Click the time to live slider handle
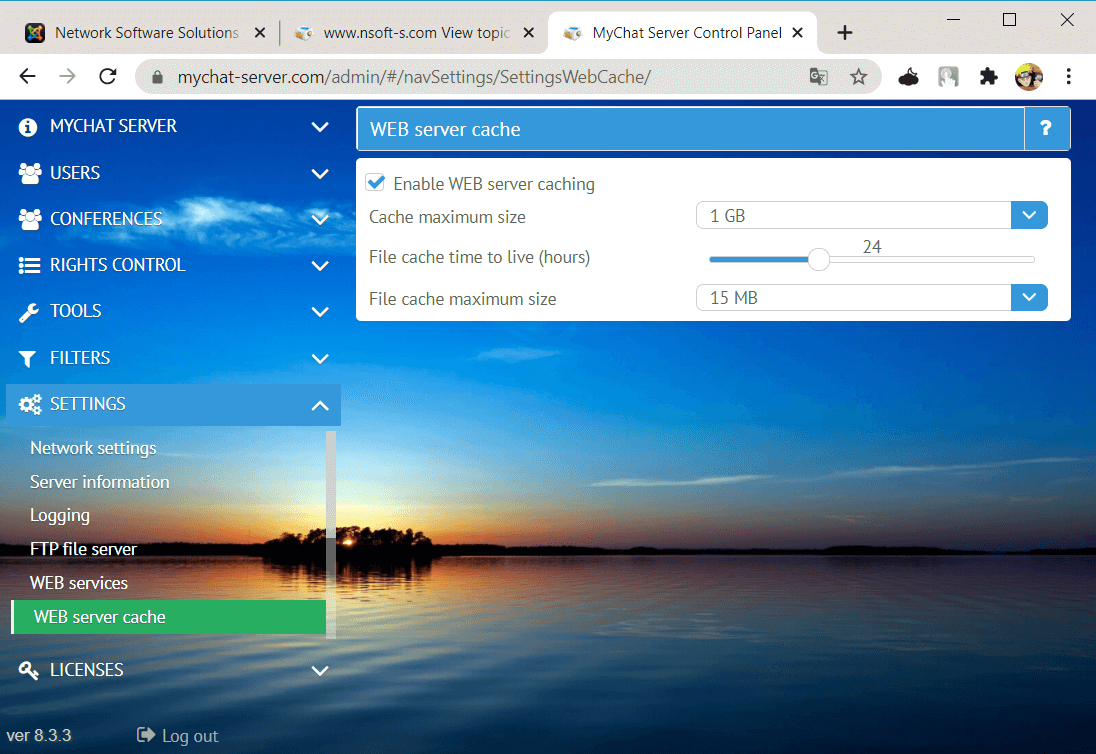 coord(819,259)
